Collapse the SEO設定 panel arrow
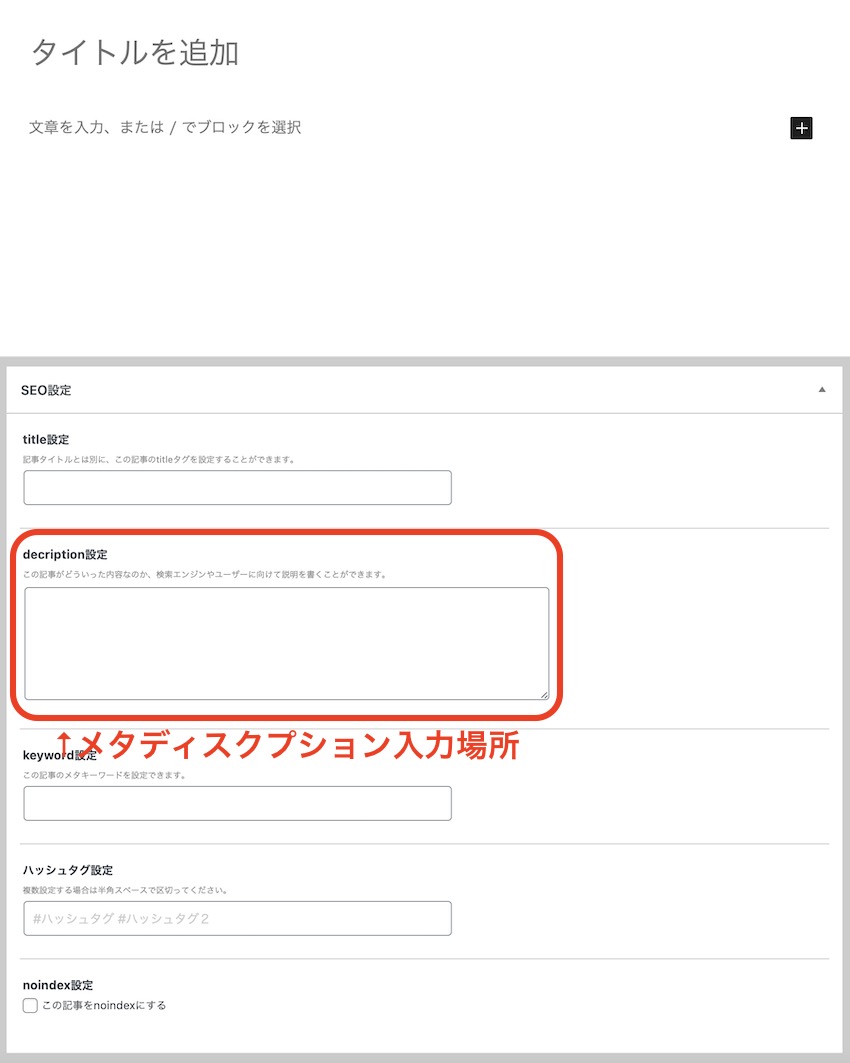Viewport: 850px width, 1063px height. pos(822,390)
